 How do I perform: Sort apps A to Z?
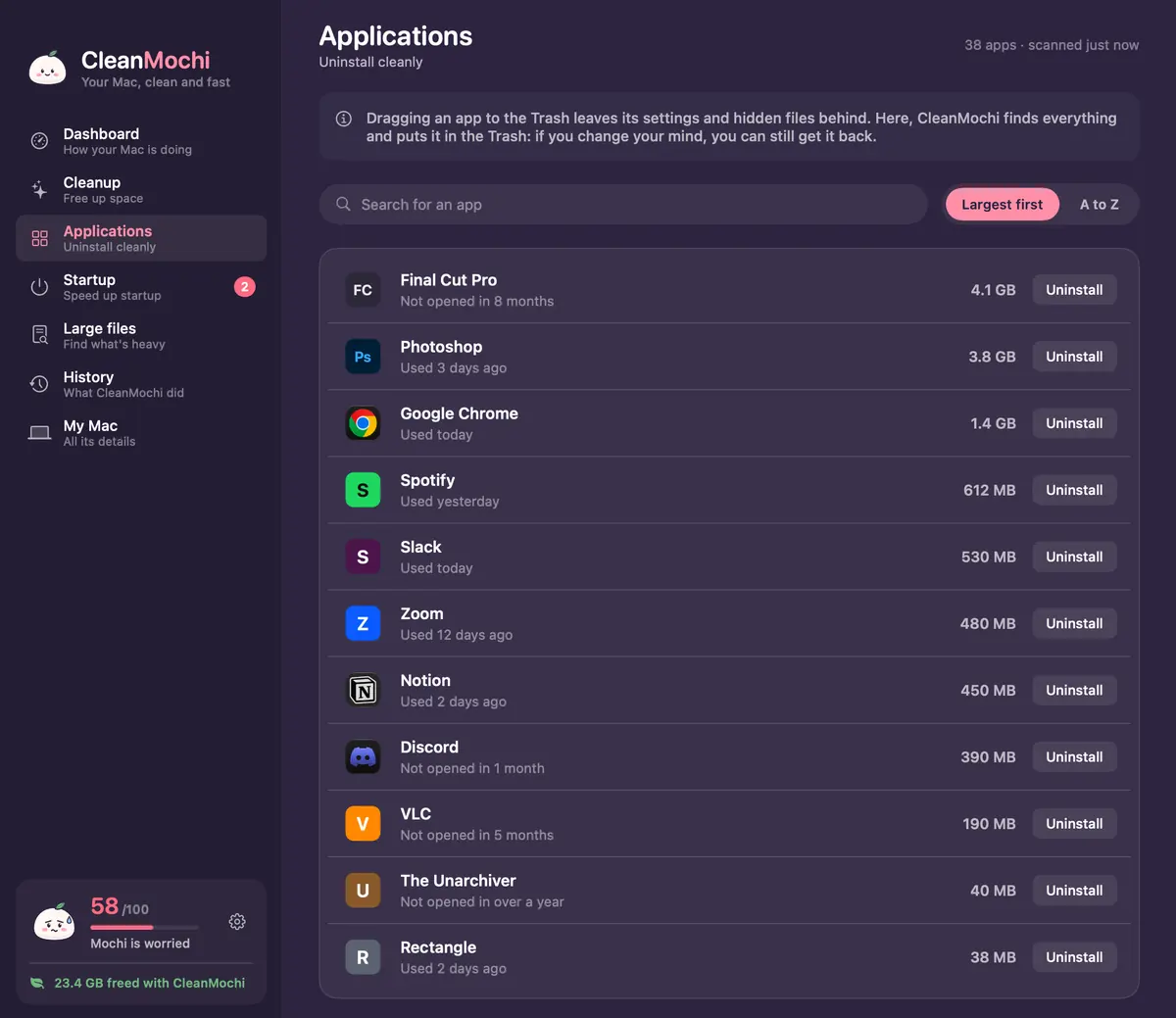1099,204
